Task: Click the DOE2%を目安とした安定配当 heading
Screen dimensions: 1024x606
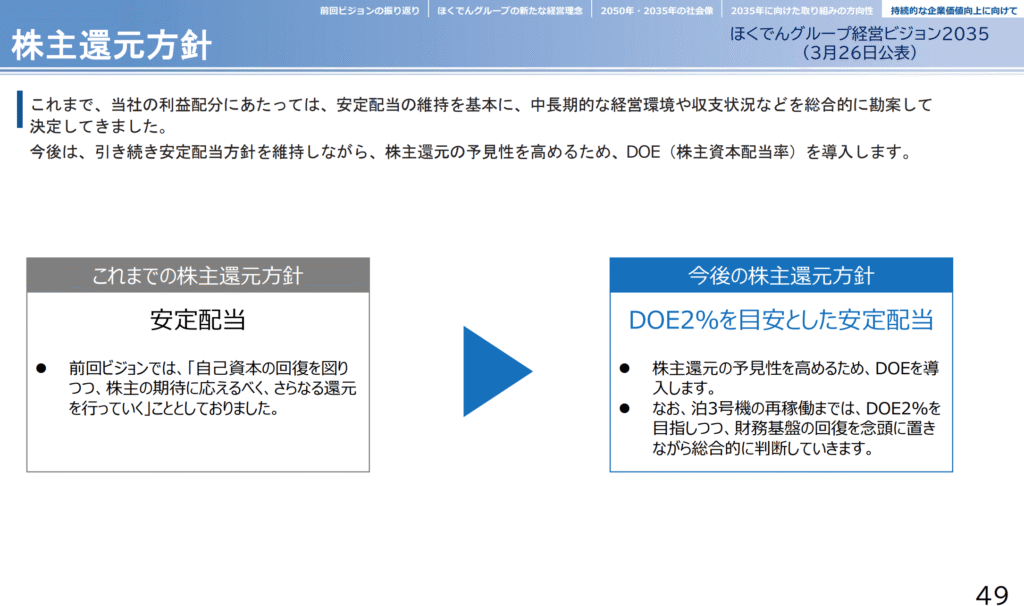Action: [781, 320]
